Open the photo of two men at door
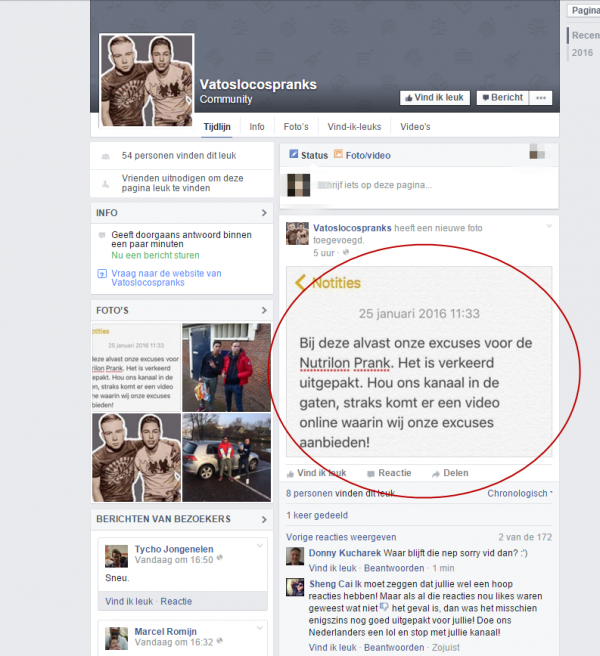The width and height of the screenshot is (600, 656). point(226,367)
